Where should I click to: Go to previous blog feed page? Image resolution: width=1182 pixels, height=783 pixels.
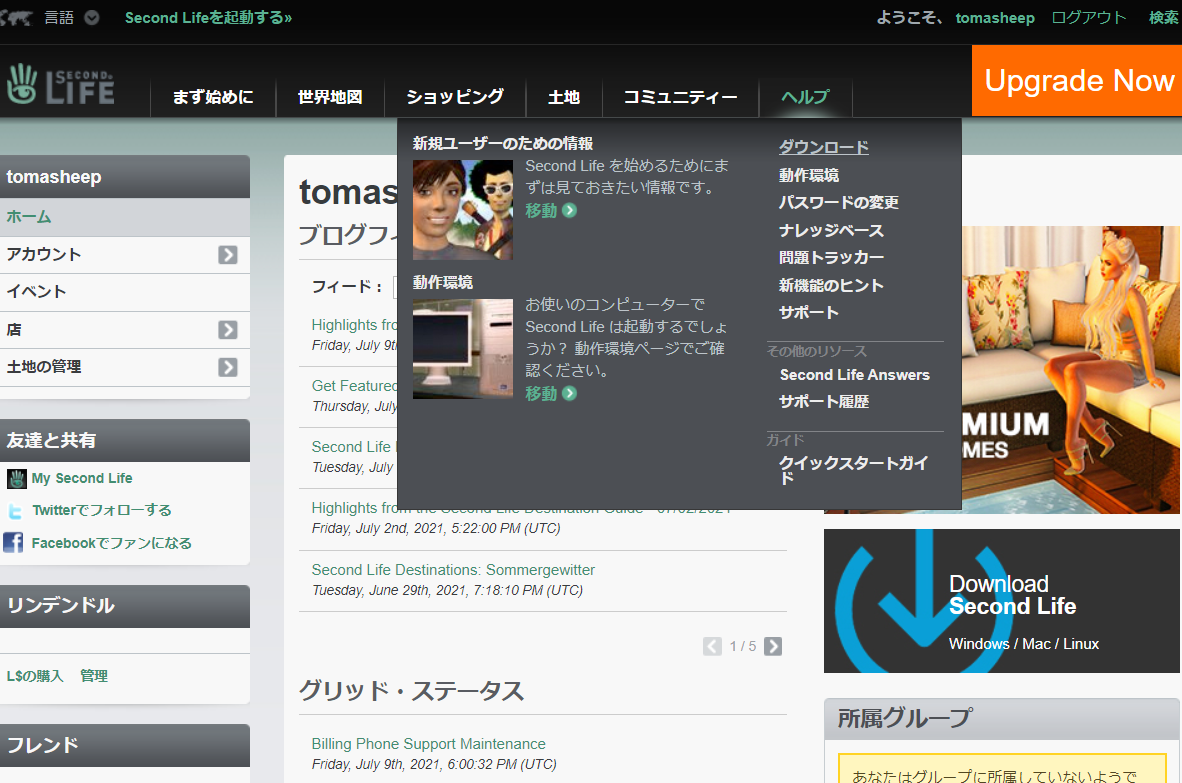click(712, 646)
